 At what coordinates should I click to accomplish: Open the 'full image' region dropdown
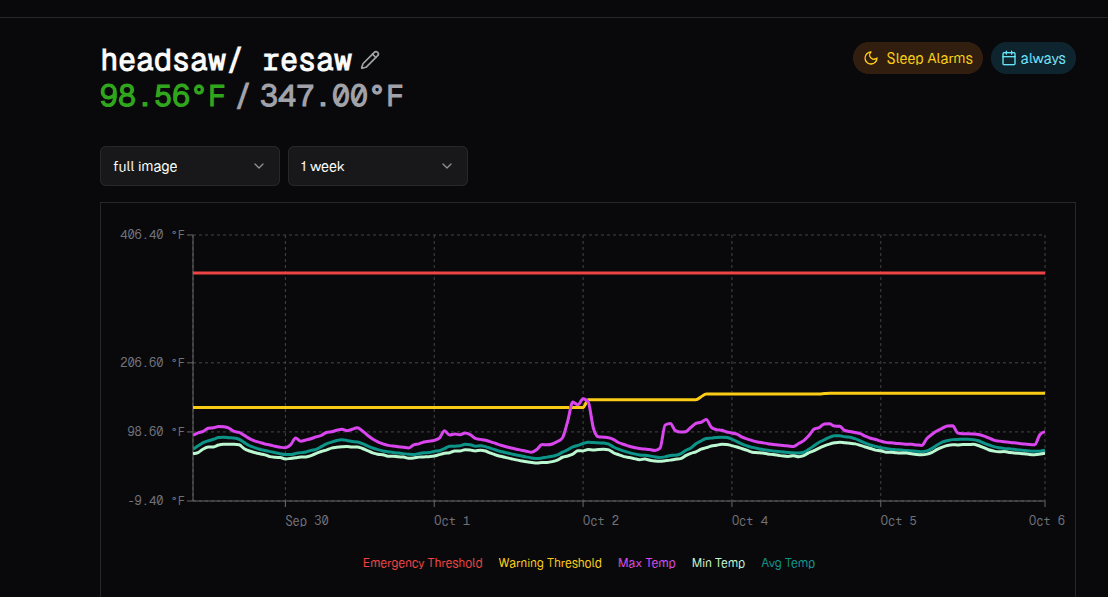pyautogui.click(x=189, y=166)
